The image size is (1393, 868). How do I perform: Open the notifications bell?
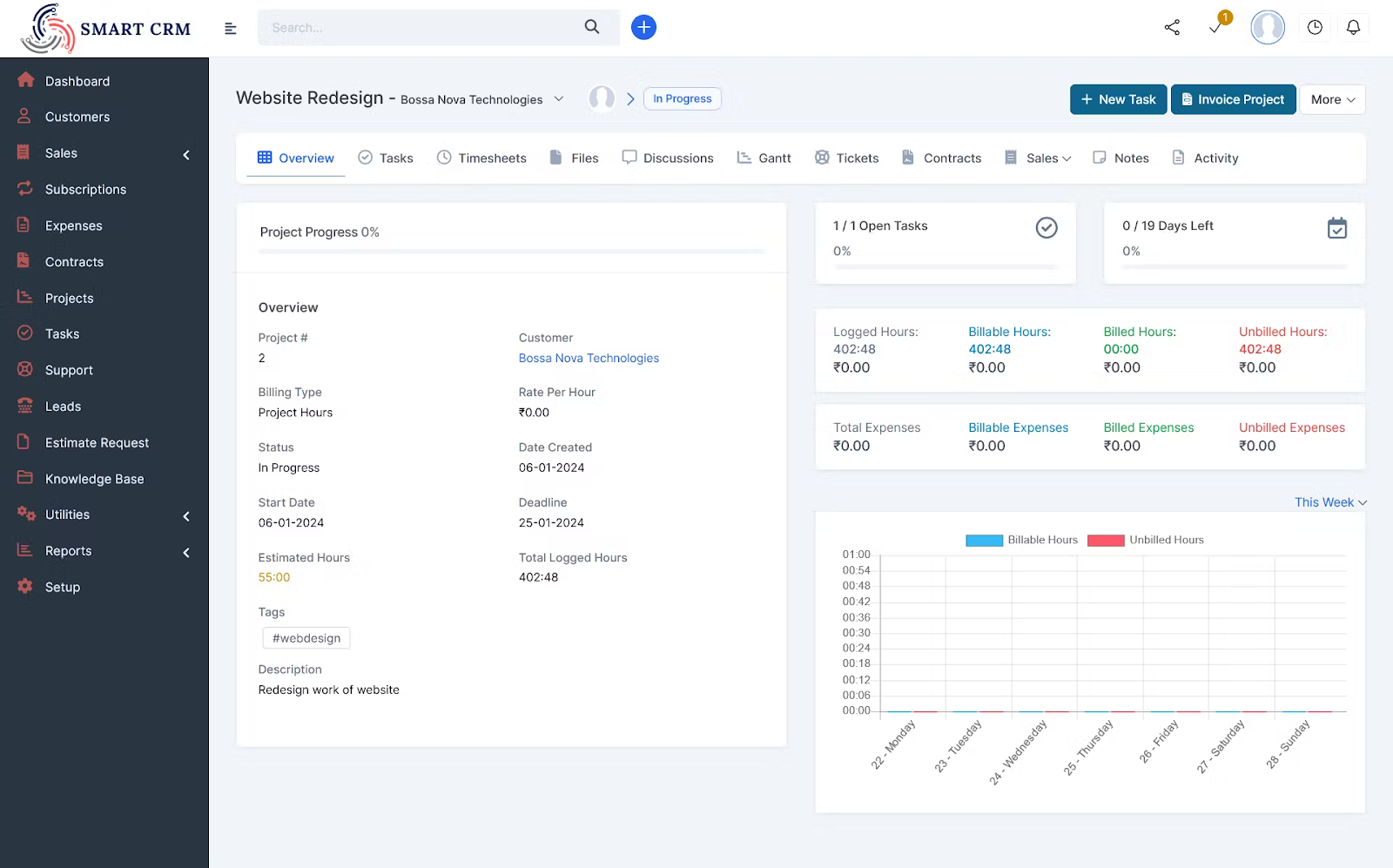pyautogui.click(x=1352, y=27)
